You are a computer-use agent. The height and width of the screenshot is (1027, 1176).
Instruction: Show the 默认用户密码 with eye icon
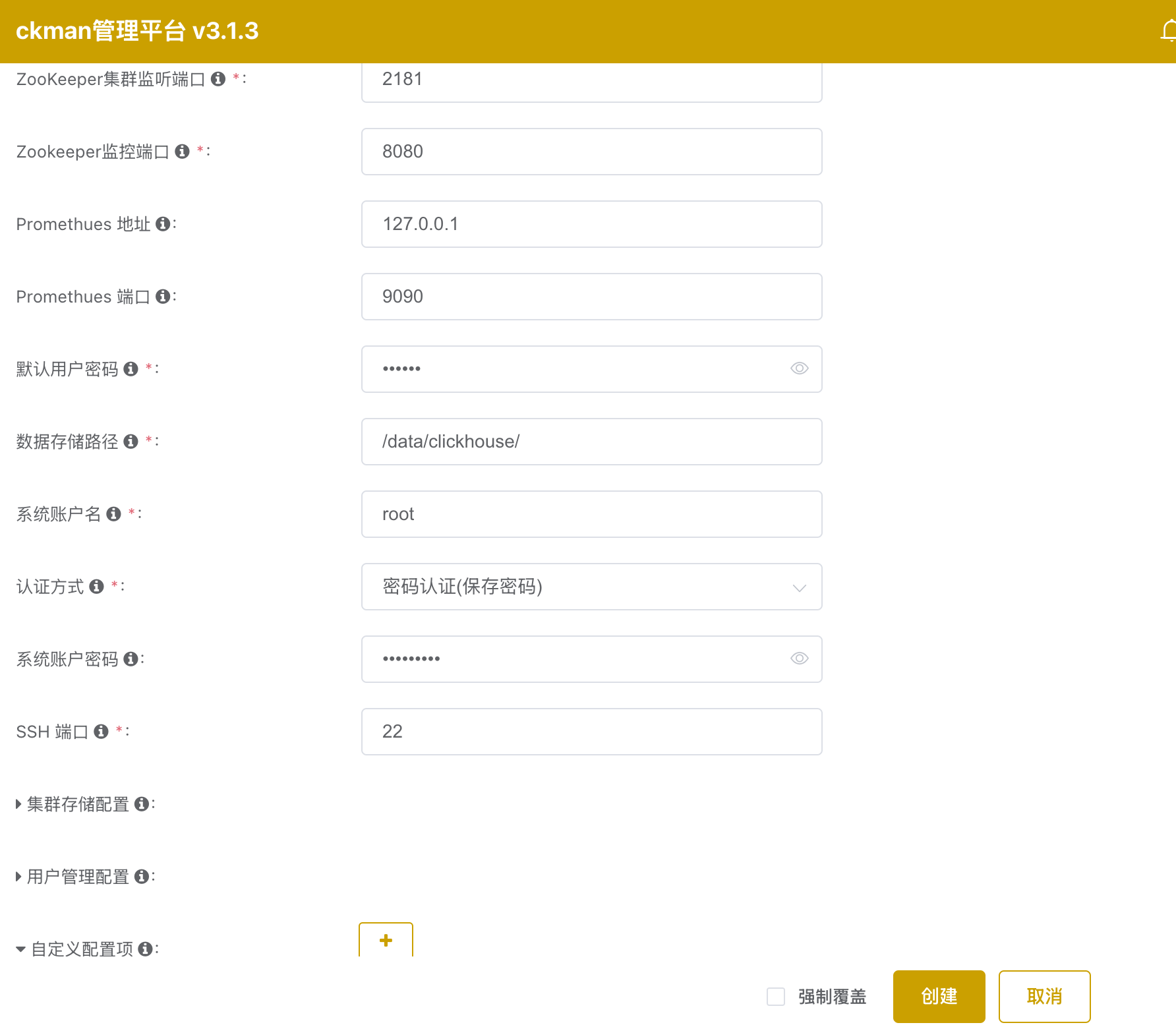[799, 368]
